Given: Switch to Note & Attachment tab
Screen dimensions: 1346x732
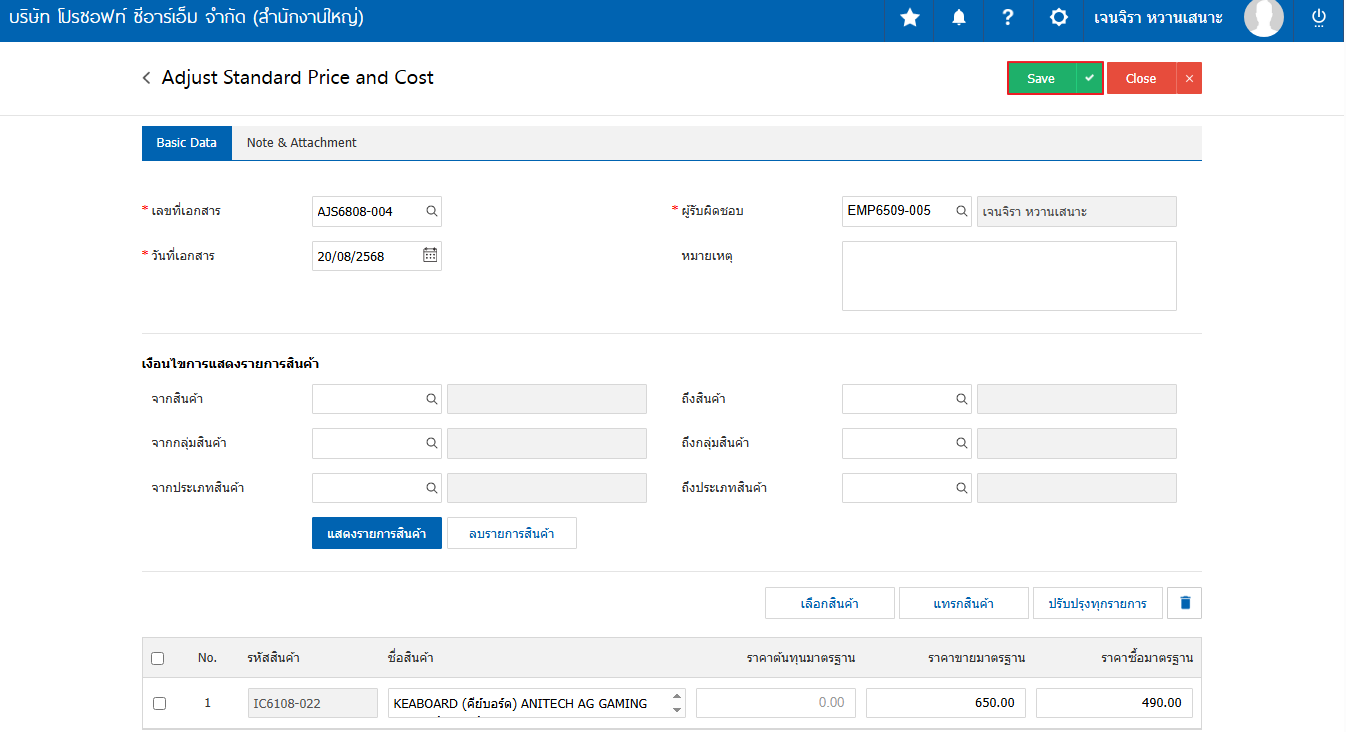Looking at the screenshot, I should (301, 143).
